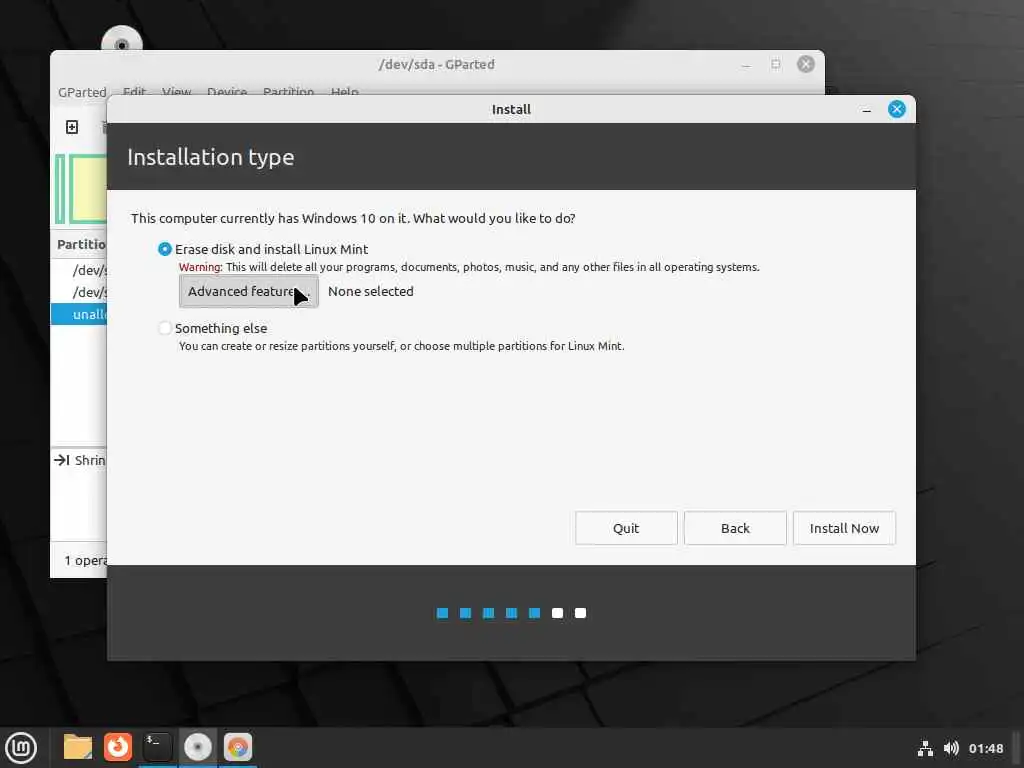Click New partition icon in GParted toolbar

point(72,127)
